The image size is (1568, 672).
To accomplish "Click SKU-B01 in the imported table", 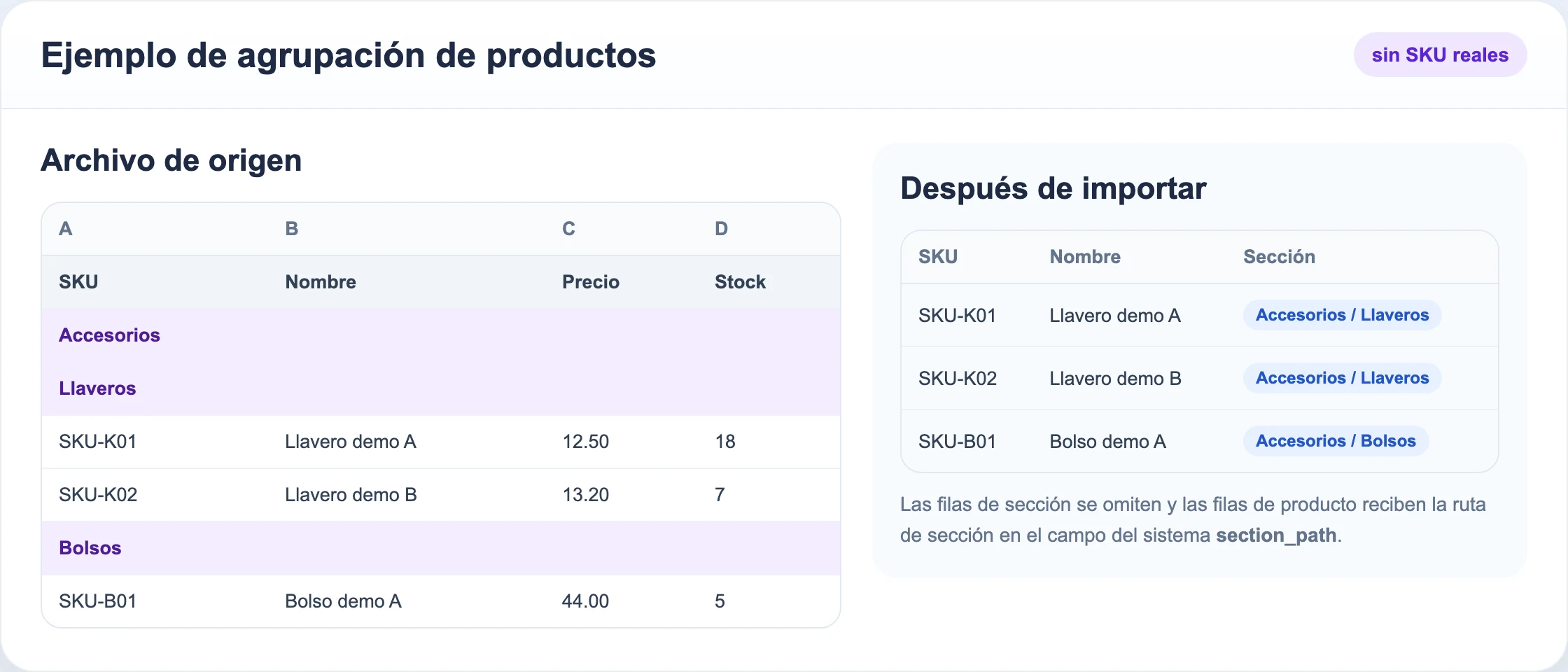I will pyautogui.click(x=957, y=442).
